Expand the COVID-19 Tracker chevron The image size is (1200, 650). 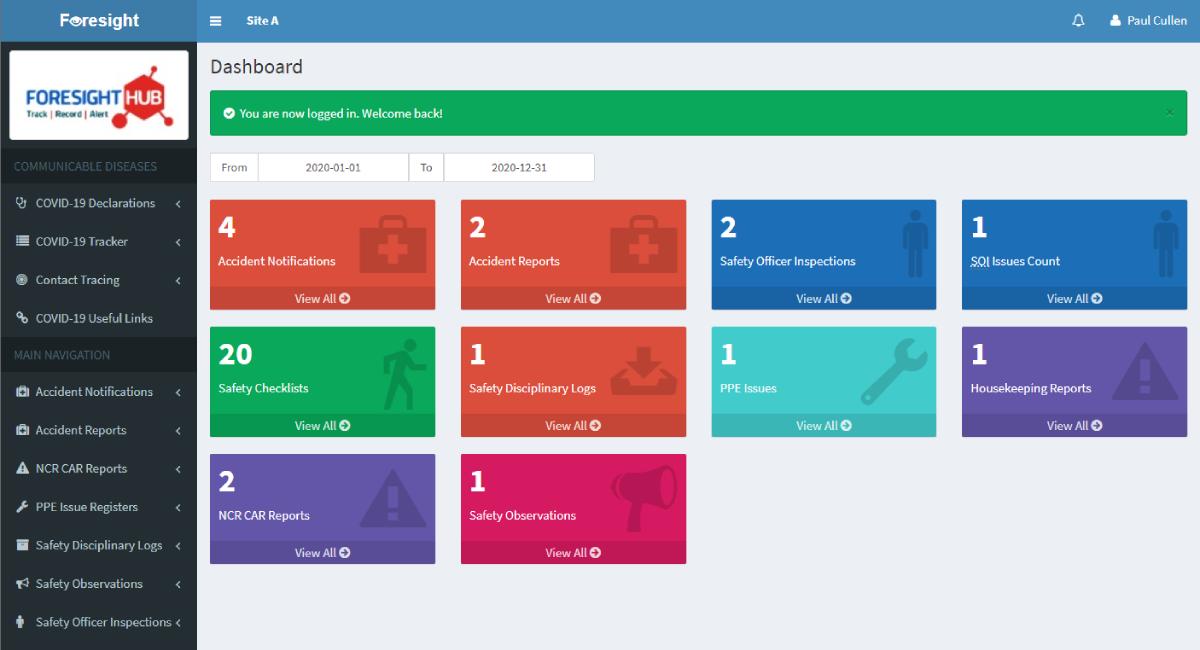(178, 242)
